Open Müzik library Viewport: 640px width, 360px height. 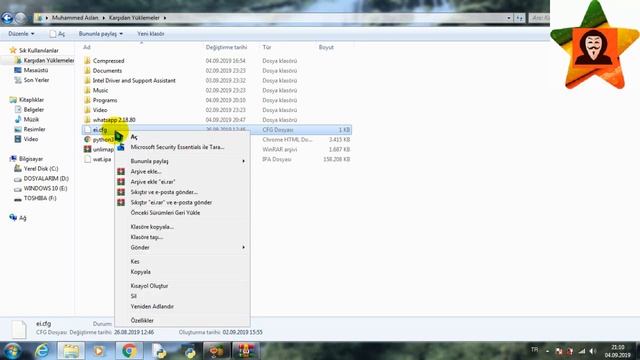[x=31, y=119]
